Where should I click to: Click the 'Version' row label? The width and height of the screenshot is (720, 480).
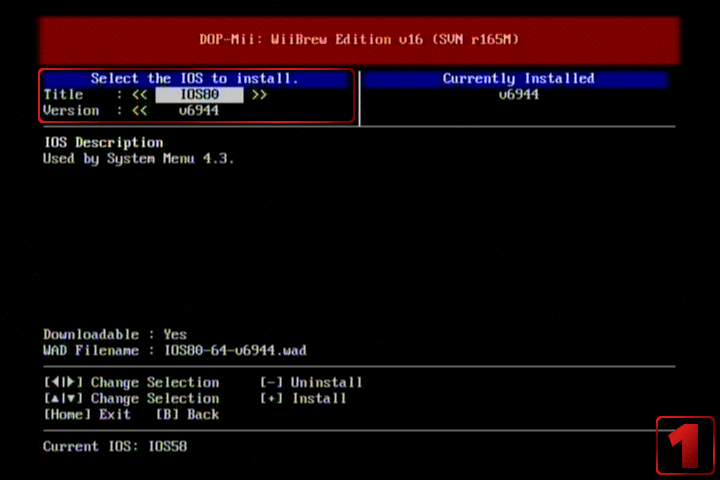(71, 111)
